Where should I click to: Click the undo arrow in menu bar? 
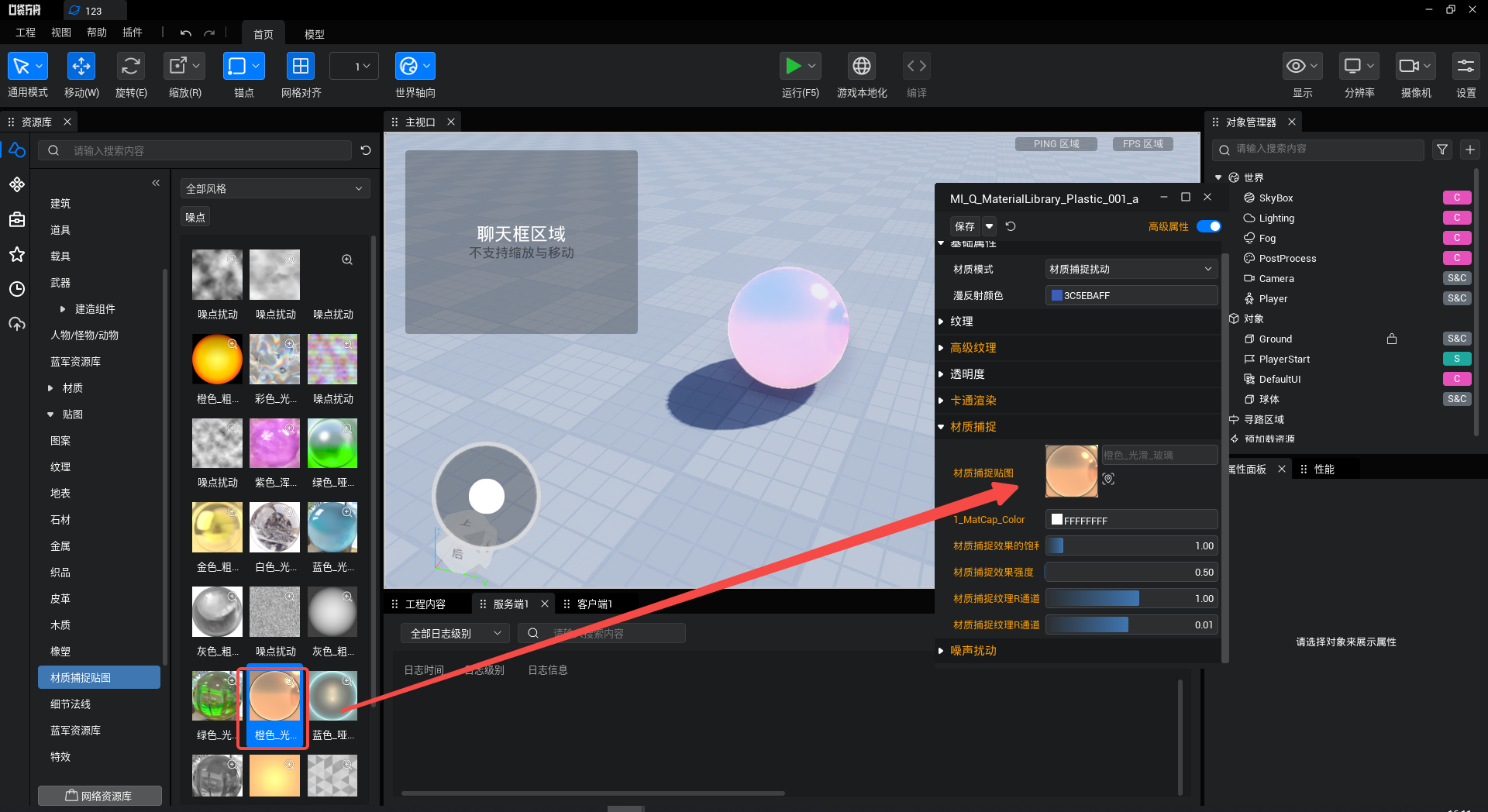pyautogui.click(x=186, y=33)
